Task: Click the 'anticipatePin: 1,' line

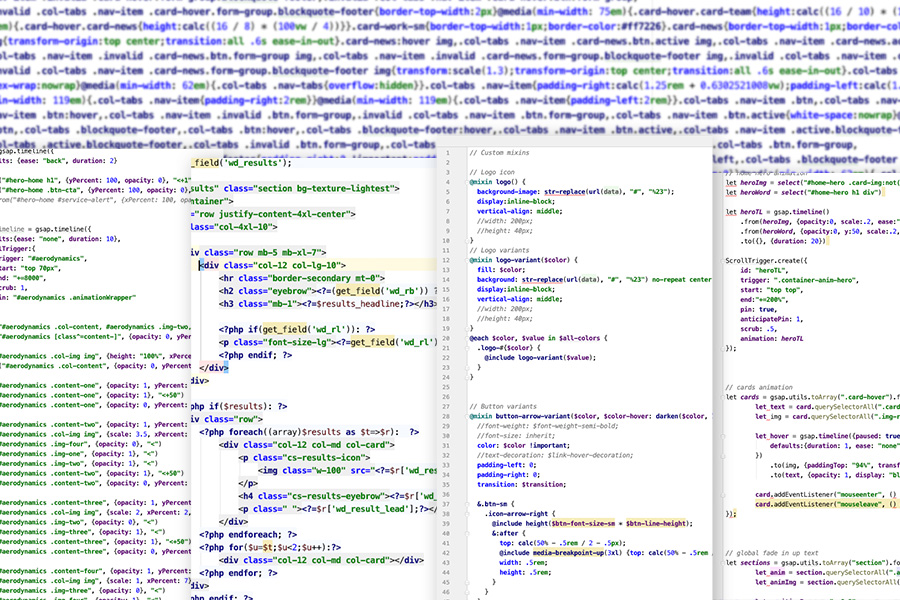Action: (x=771, y=319)
